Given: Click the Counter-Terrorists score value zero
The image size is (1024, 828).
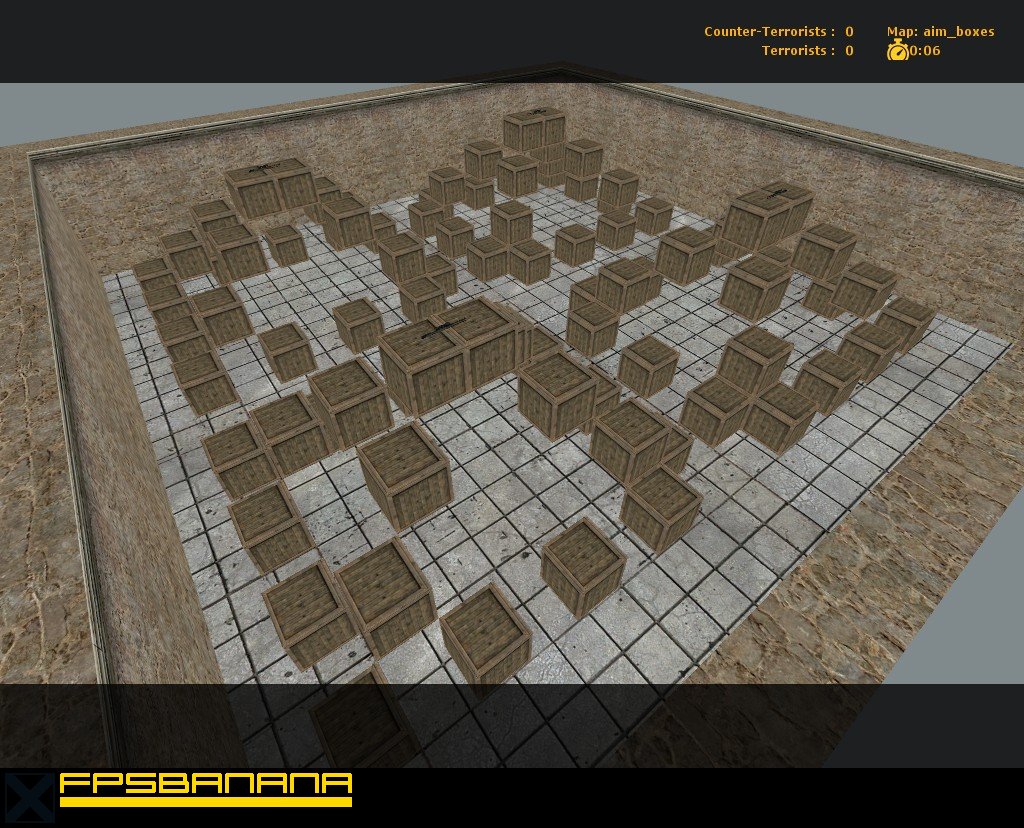Looking at the screenshot, I should coord(846,31).
